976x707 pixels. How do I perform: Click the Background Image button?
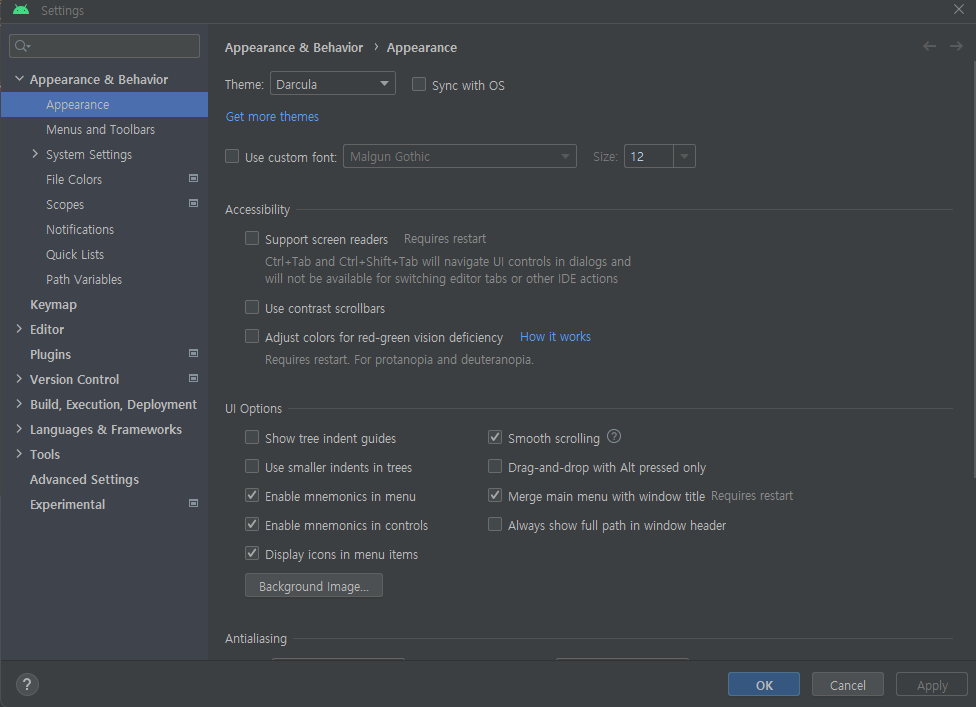pos(313,586)
